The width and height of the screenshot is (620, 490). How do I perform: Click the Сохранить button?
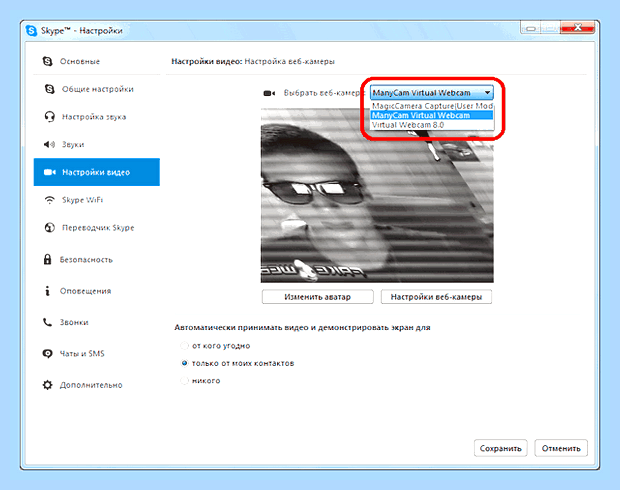[x=501, y=448]
